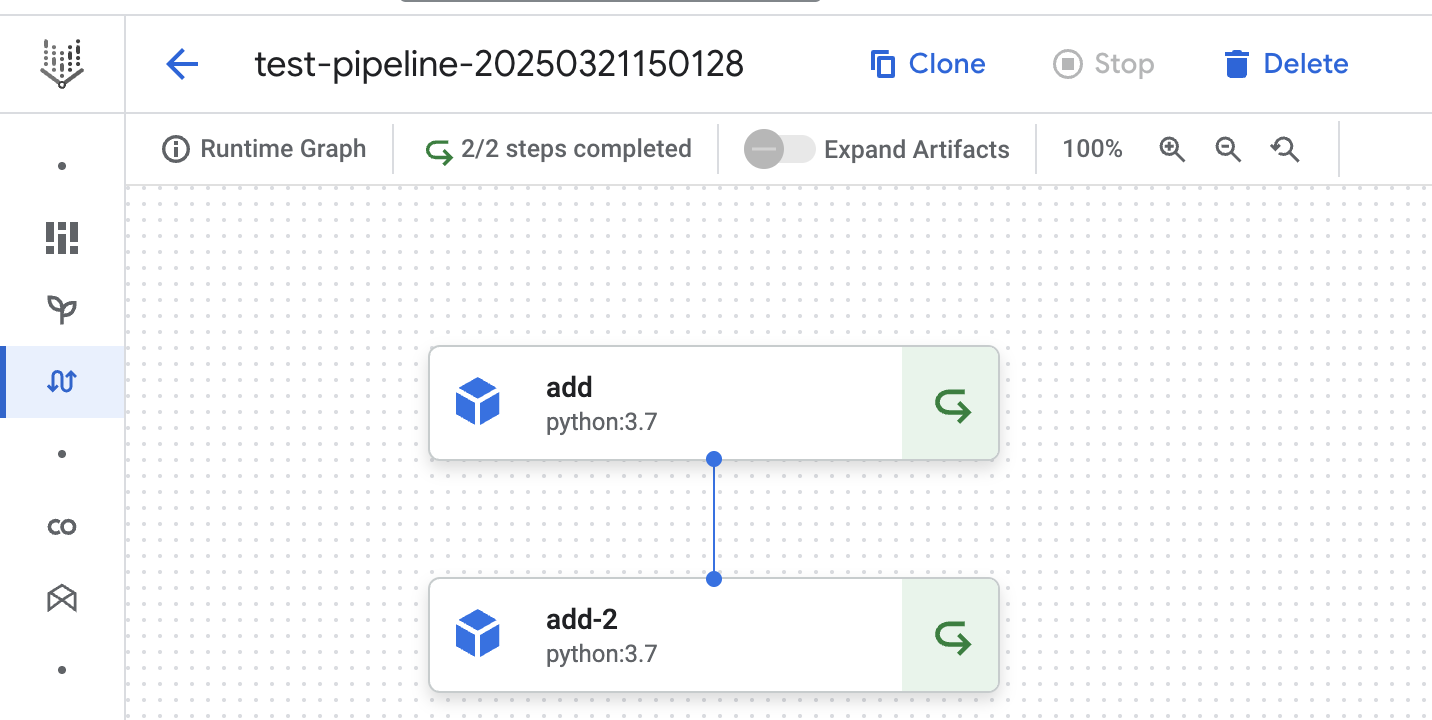Clone the pipeline run
The height and width of the screenshot is (720, 1432).
(x=927, y=64)
